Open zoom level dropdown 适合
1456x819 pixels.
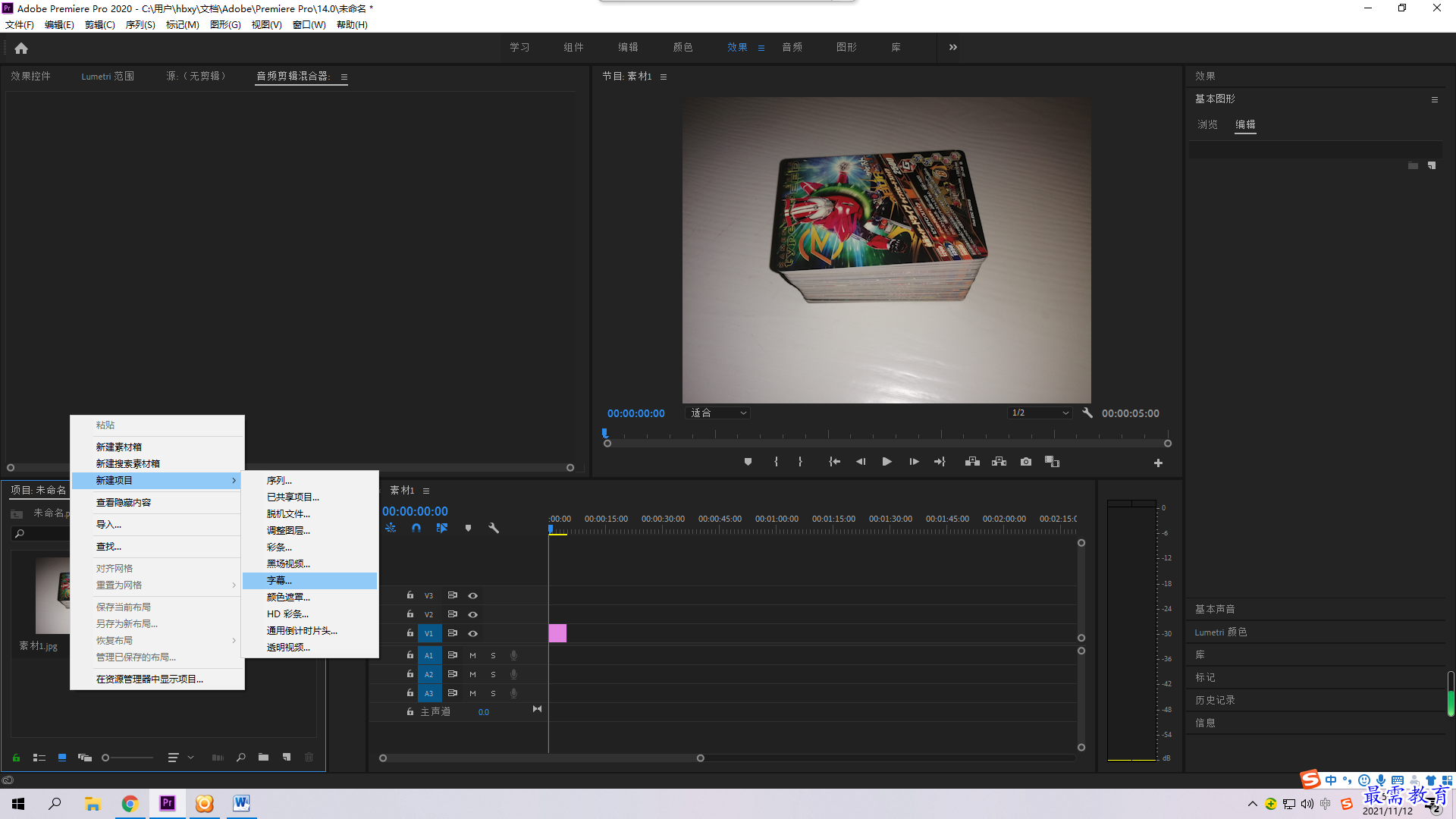coord(717,413)
